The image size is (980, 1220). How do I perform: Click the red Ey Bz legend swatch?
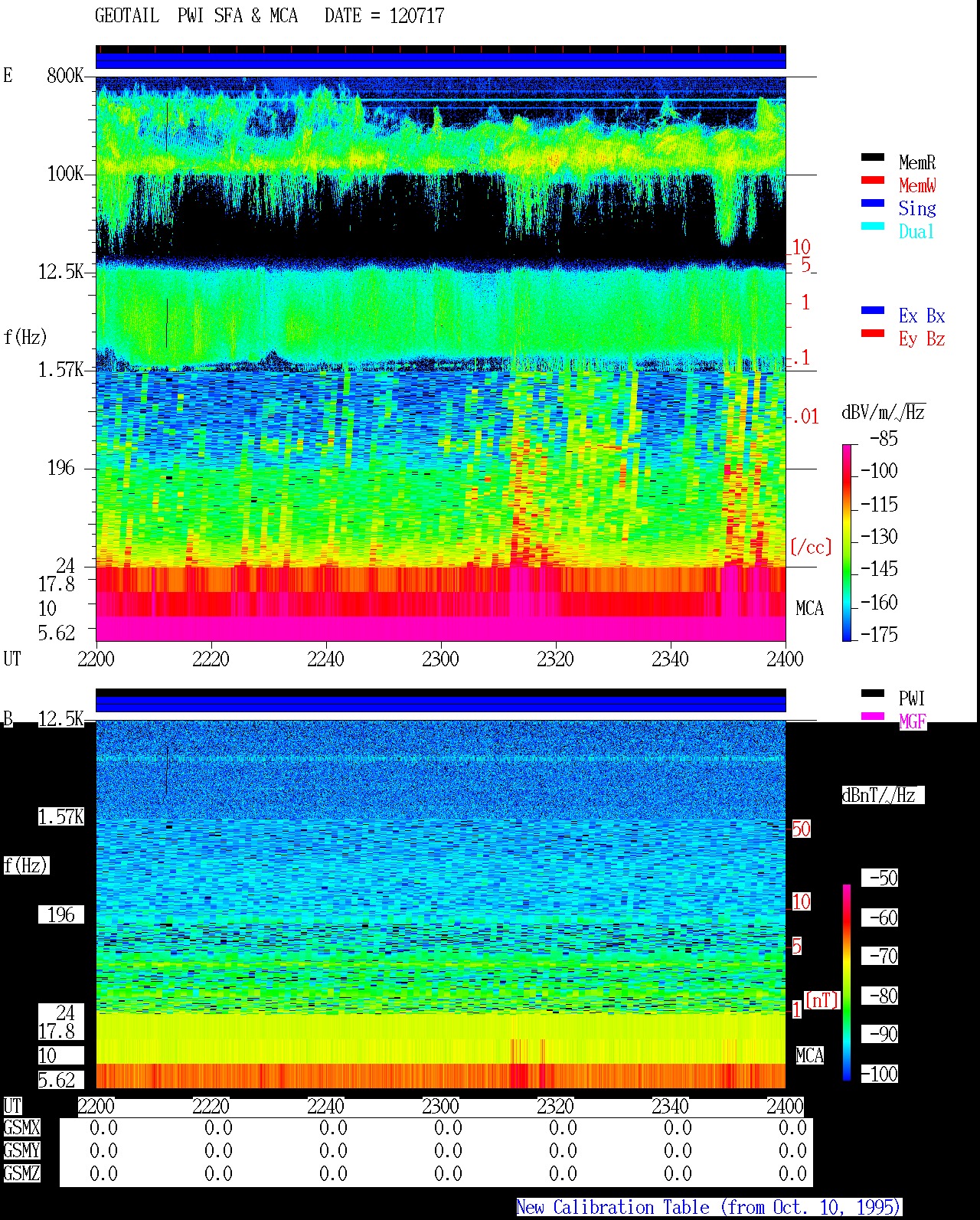pyautogui.click(x=873, y=333)
